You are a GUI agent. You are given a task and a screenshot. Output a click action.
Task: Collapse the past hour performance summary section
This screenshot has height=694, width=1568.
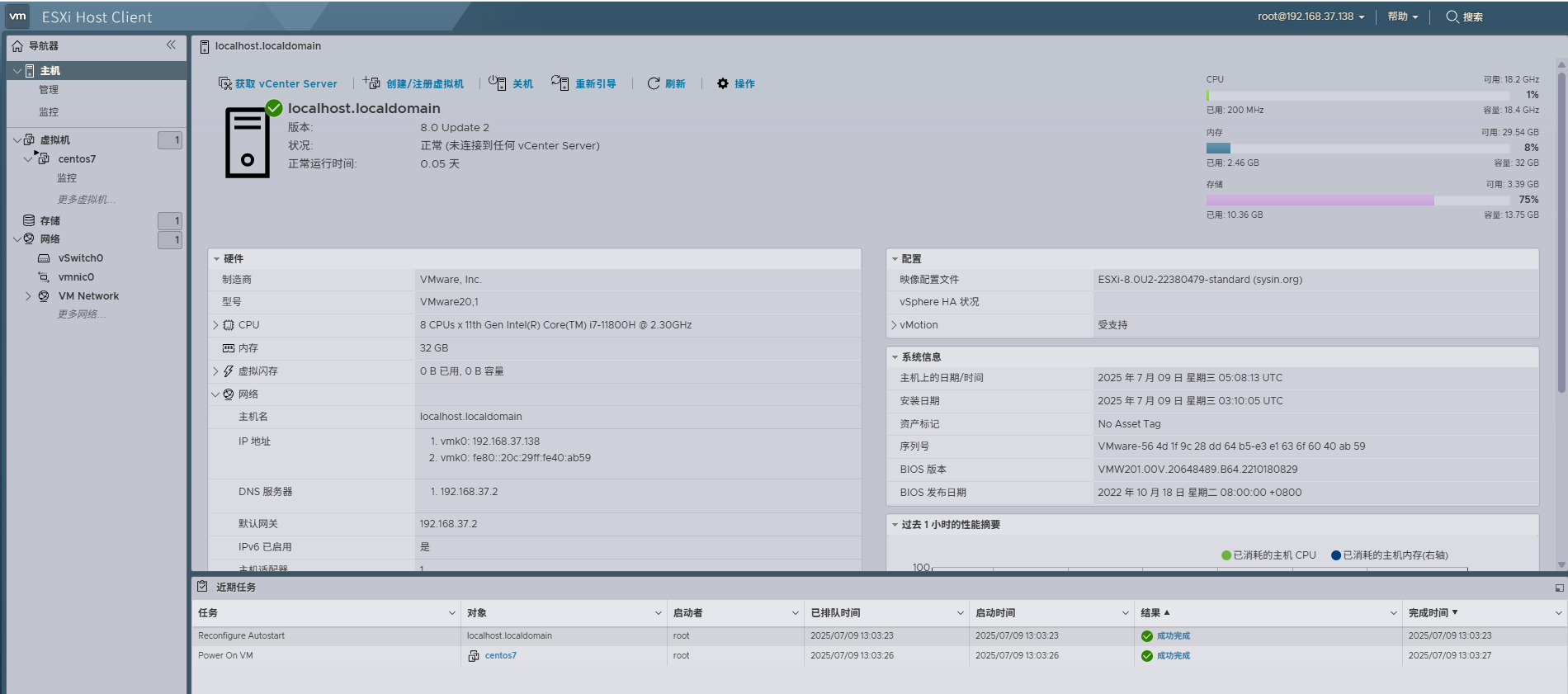(x=895, y=525)
